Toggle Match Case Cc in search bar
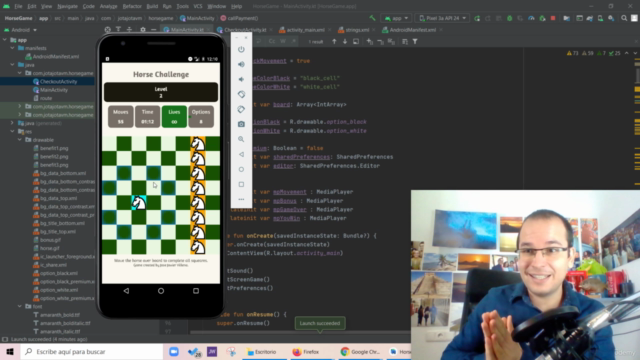Viewport: 640px width, 360px height. 272,41
